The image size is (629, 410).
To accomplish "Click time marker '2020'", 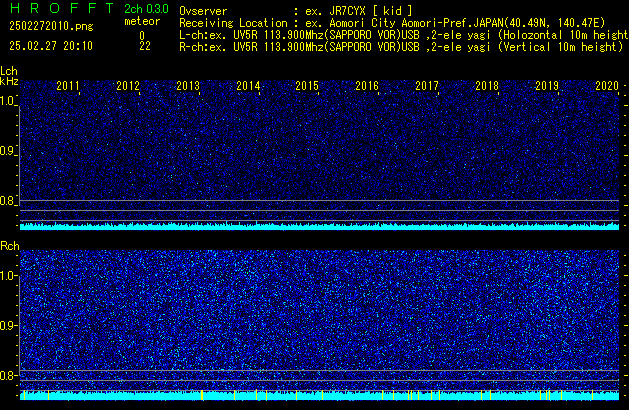I will point(607,86).
